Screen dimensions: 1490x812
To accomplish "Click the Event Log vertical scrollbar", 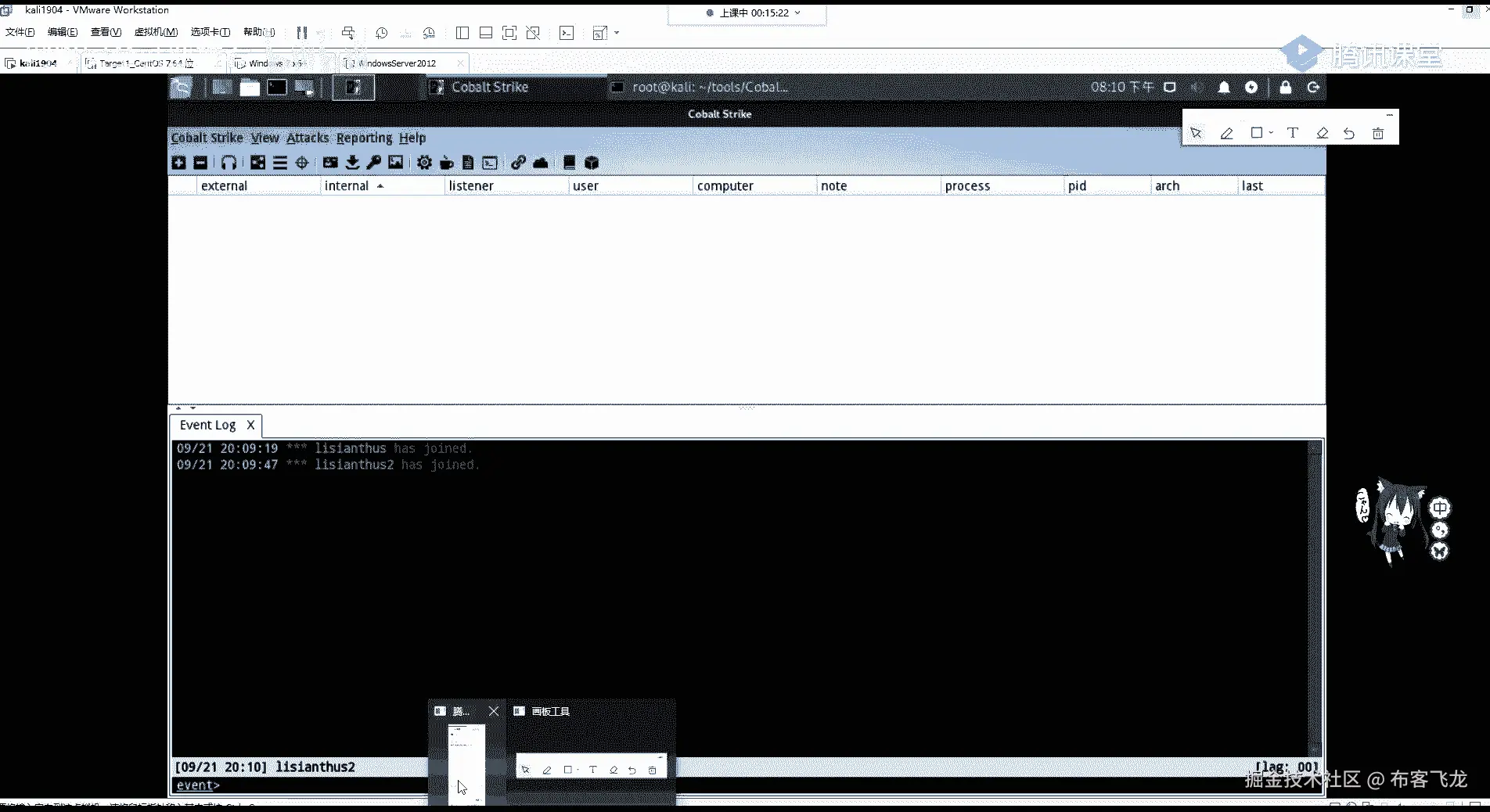I will pyautogui.click(x=1315, y=598).
